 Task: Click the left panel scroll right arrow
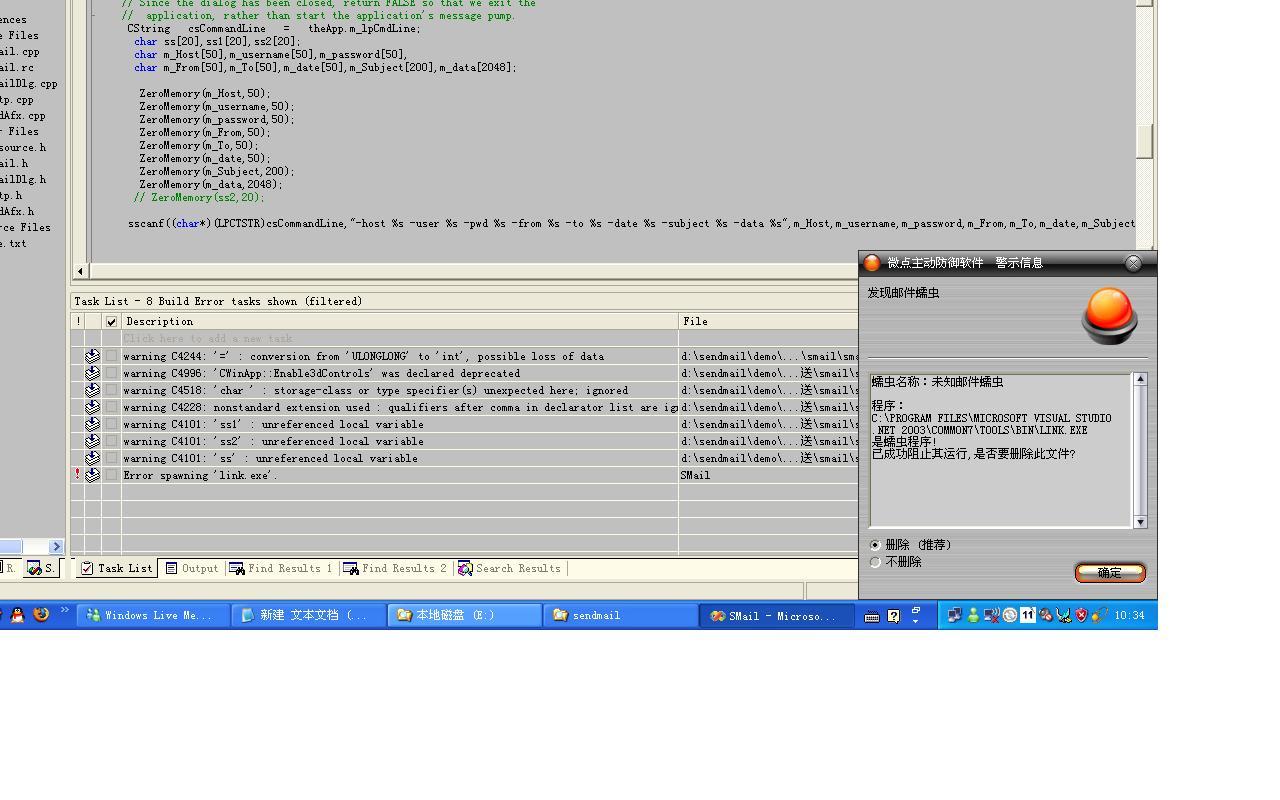(56, 546)
